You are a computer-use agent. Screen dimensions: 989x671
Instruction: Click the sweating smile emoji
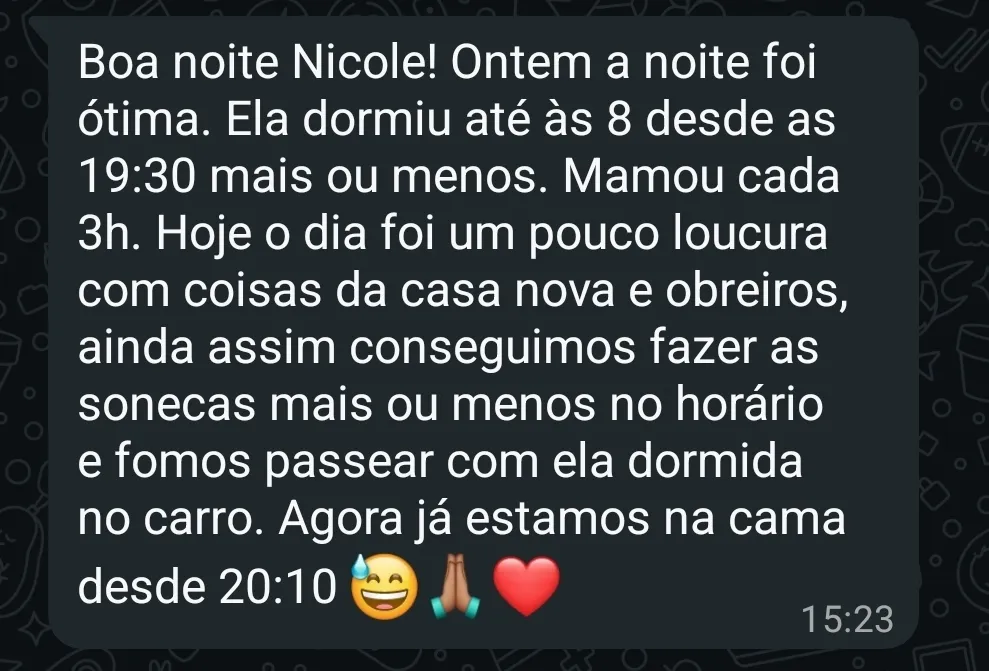click(x=384, y=586)
